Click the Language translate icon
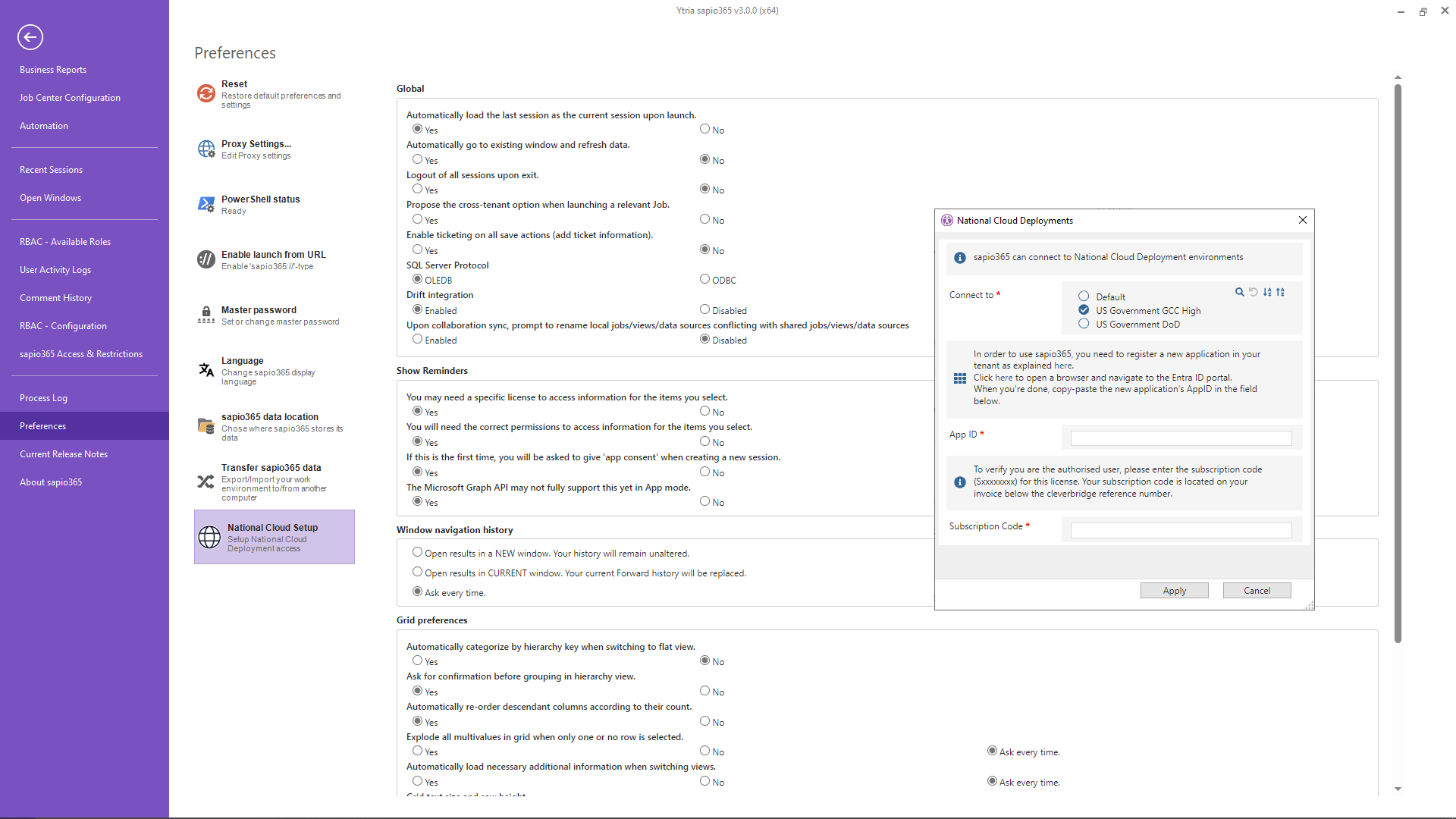 [206, 370]
